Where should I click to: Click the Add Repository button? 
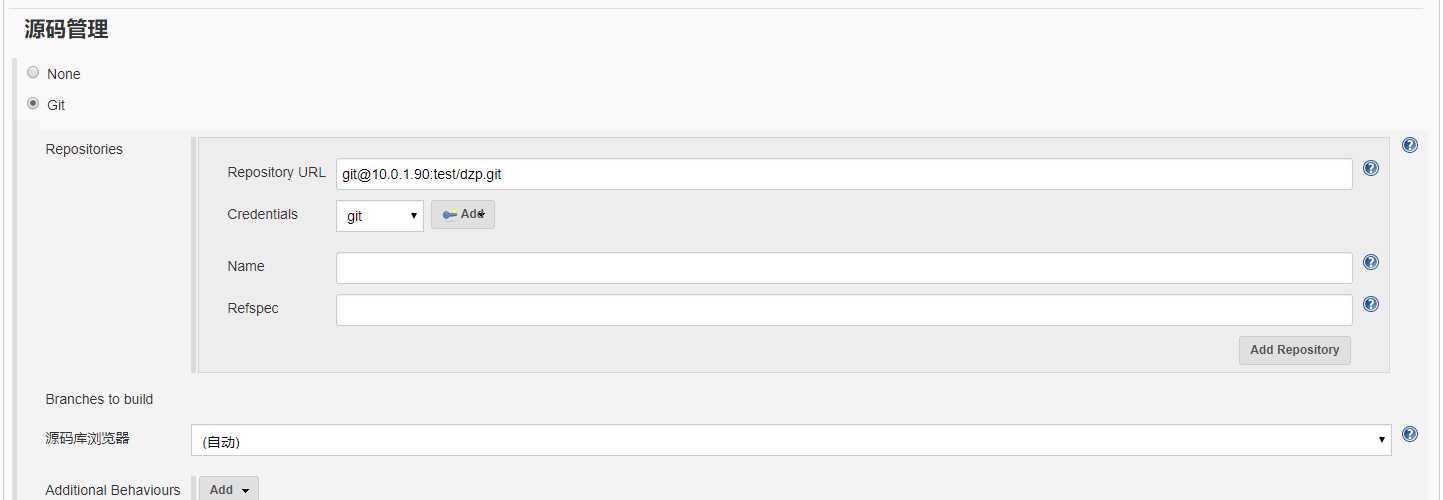1294,350
